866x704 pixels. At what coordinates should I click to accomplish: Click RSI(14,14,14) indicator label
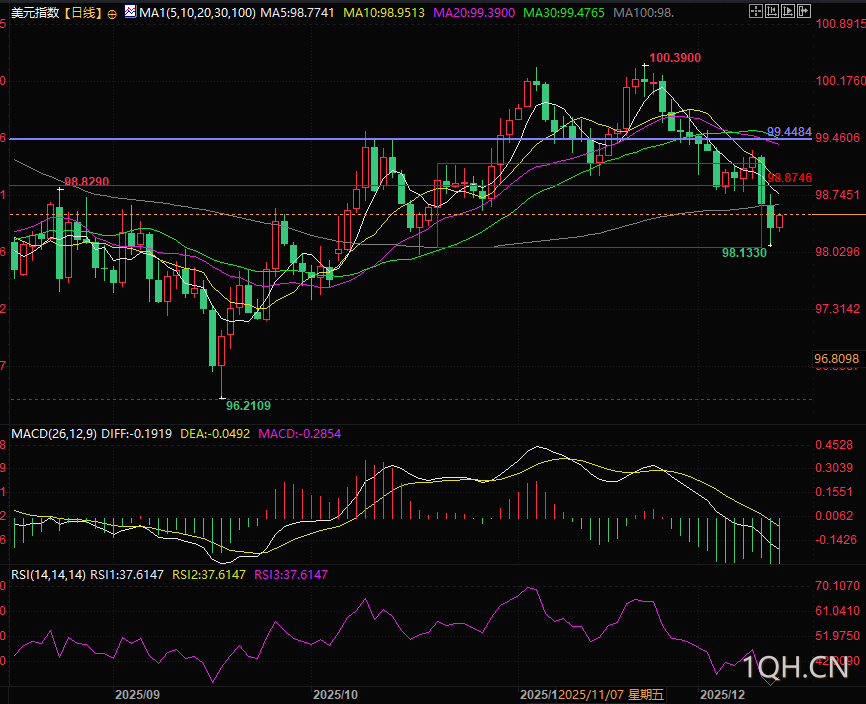click(48, 574)
